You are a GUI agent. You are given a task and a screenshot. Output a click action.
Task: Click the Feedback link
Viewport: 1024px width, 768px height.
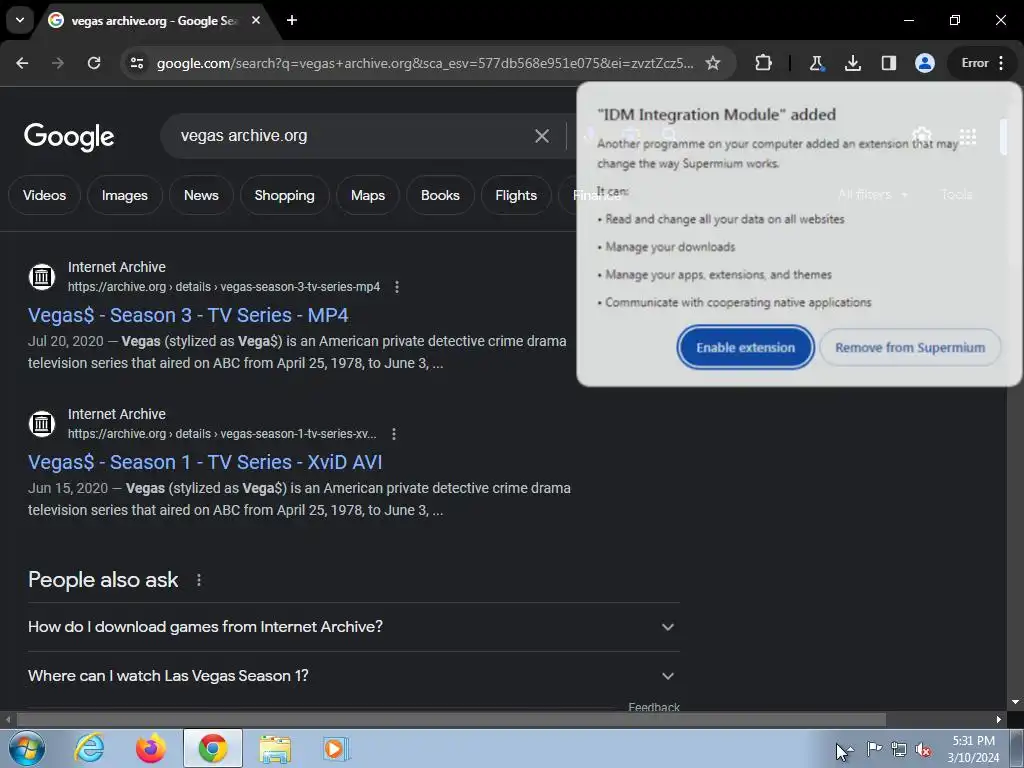[x=654, y=707]
